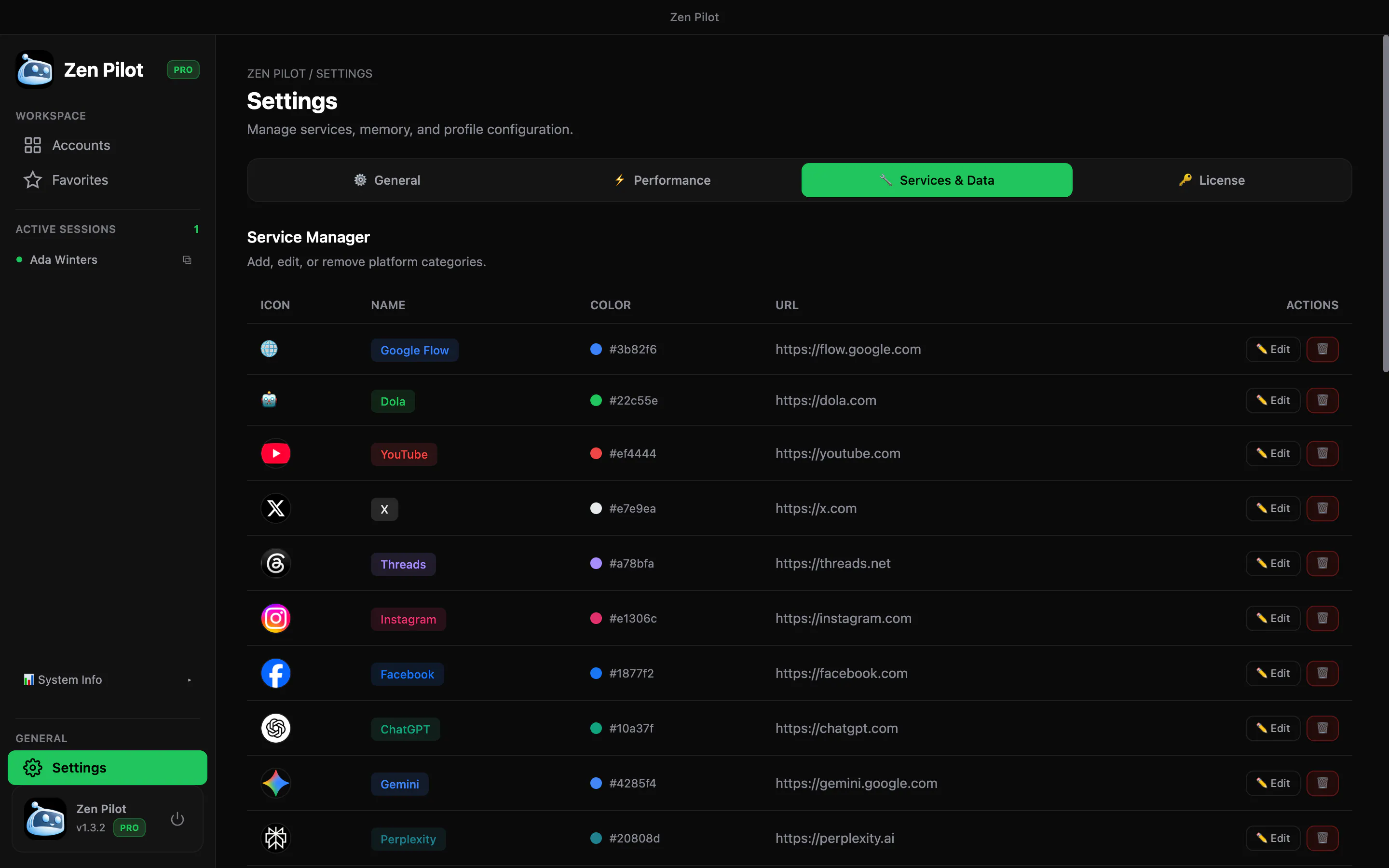Click the PRO badge beside Zen Pilot title
The height and width of the screenshot is (868, 1389).
[x=183, y=69]
